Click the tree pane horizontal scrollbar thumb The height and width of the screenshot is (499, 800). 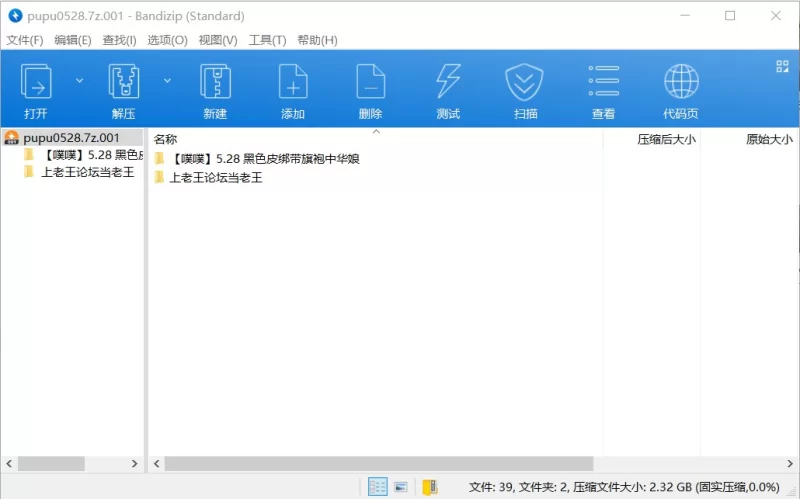pos(51,464)
